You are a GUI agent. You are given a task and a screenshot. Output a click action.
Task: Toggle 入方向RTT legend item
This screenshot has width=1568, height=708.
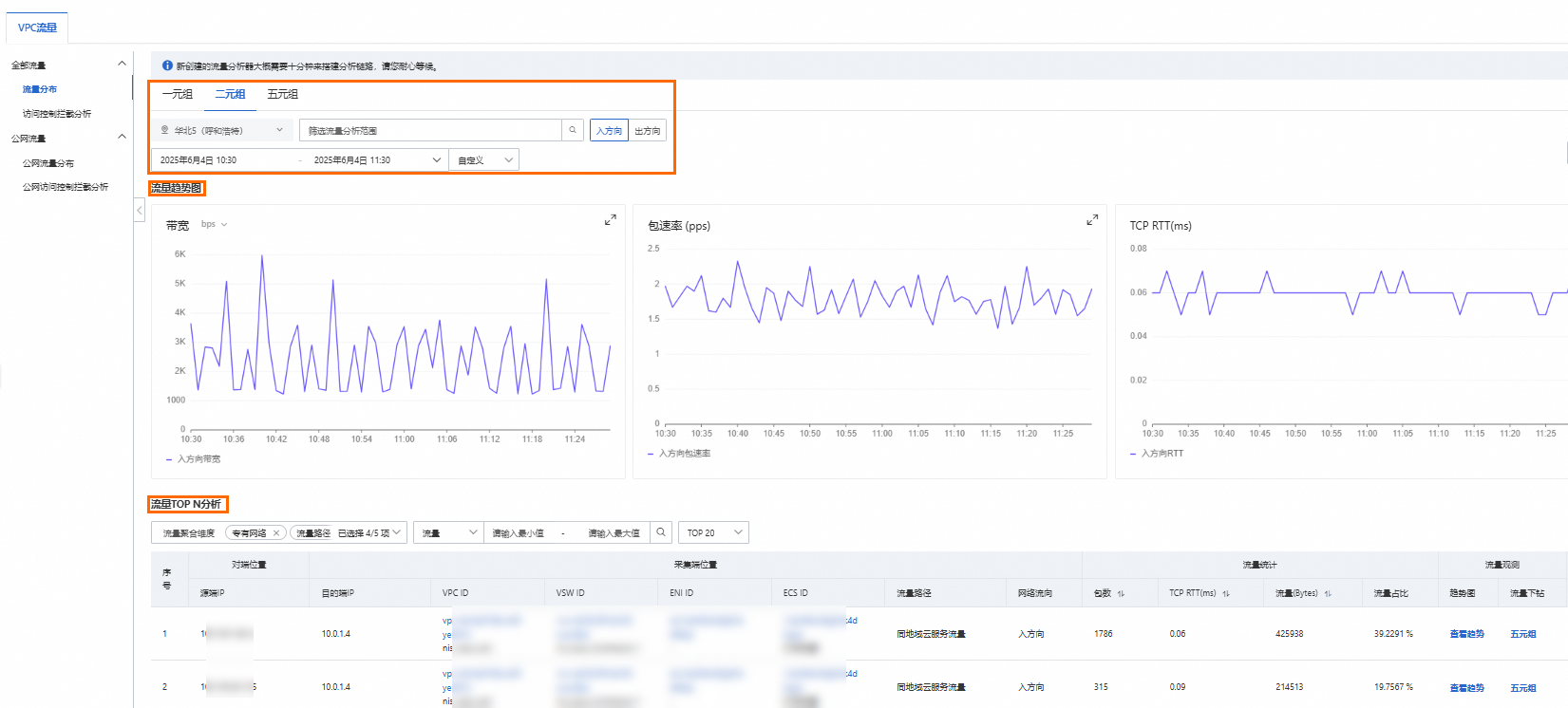1157,454
